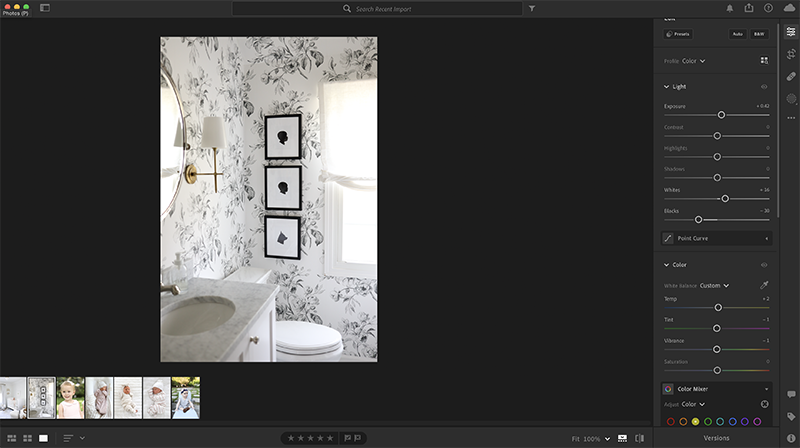Collapse the Light section

pyautogui.click(x=666, y=87)
